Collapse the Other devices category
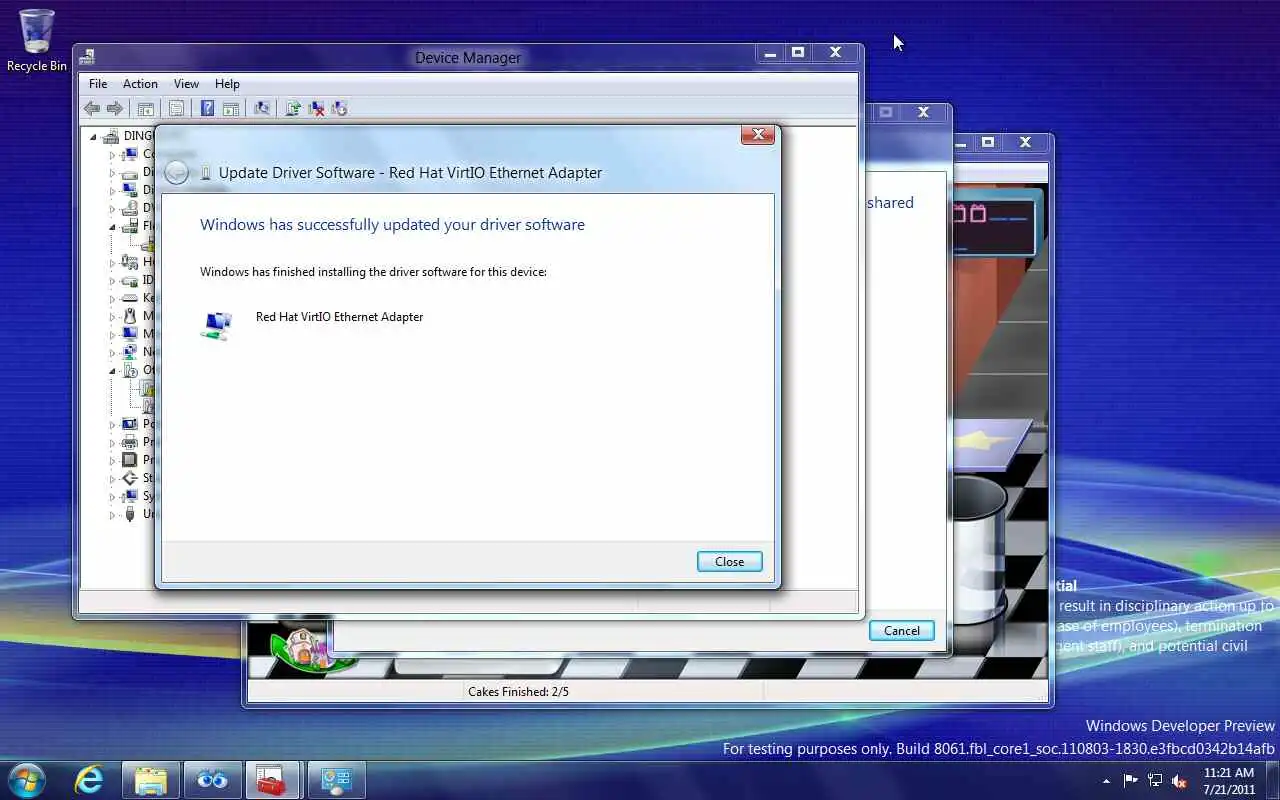 (x=112, y=370)
